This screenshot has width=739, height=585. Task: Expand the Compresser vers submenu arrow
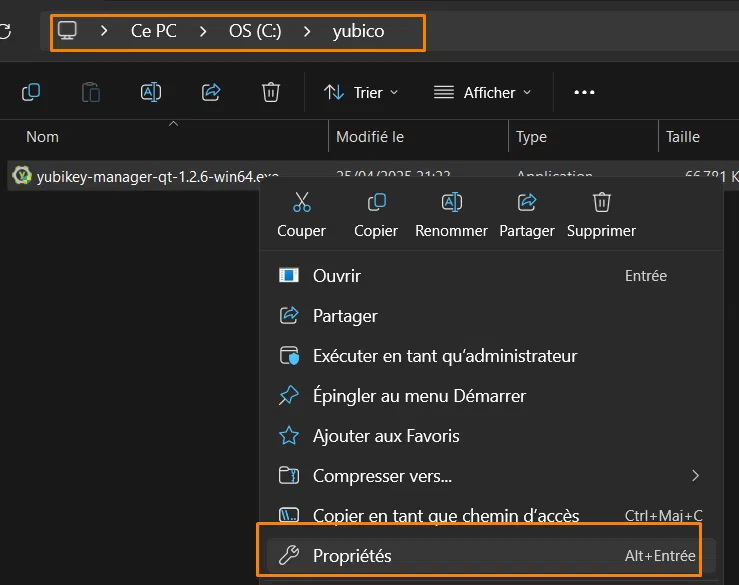696,476
